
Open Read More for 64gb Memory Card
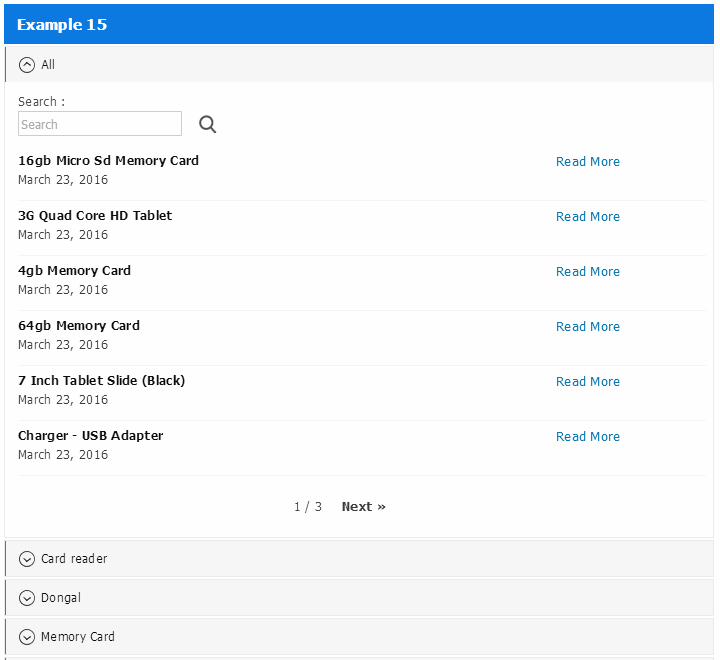(x=588, y=327)
